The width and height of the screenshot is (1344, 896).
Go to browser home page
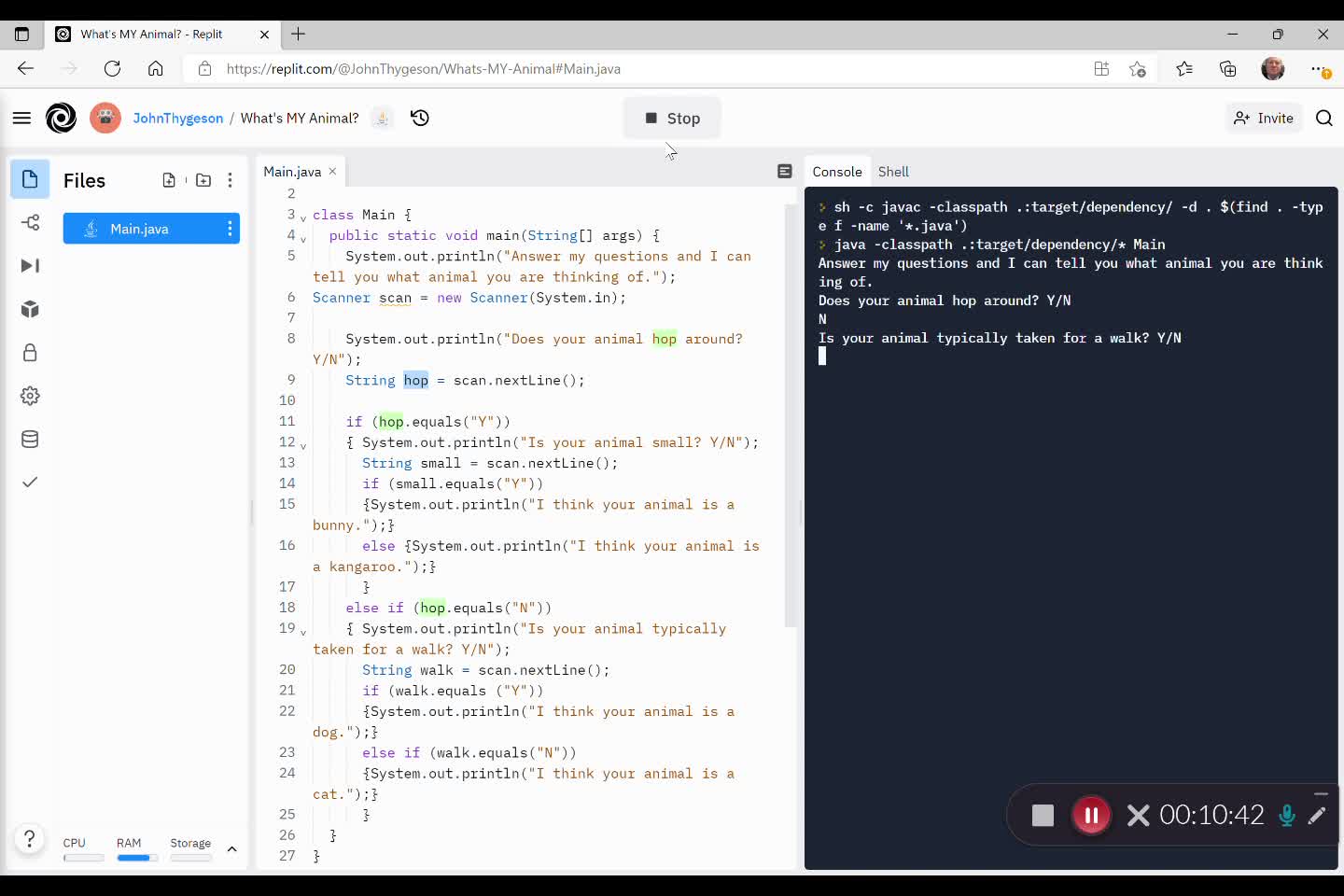156,68
